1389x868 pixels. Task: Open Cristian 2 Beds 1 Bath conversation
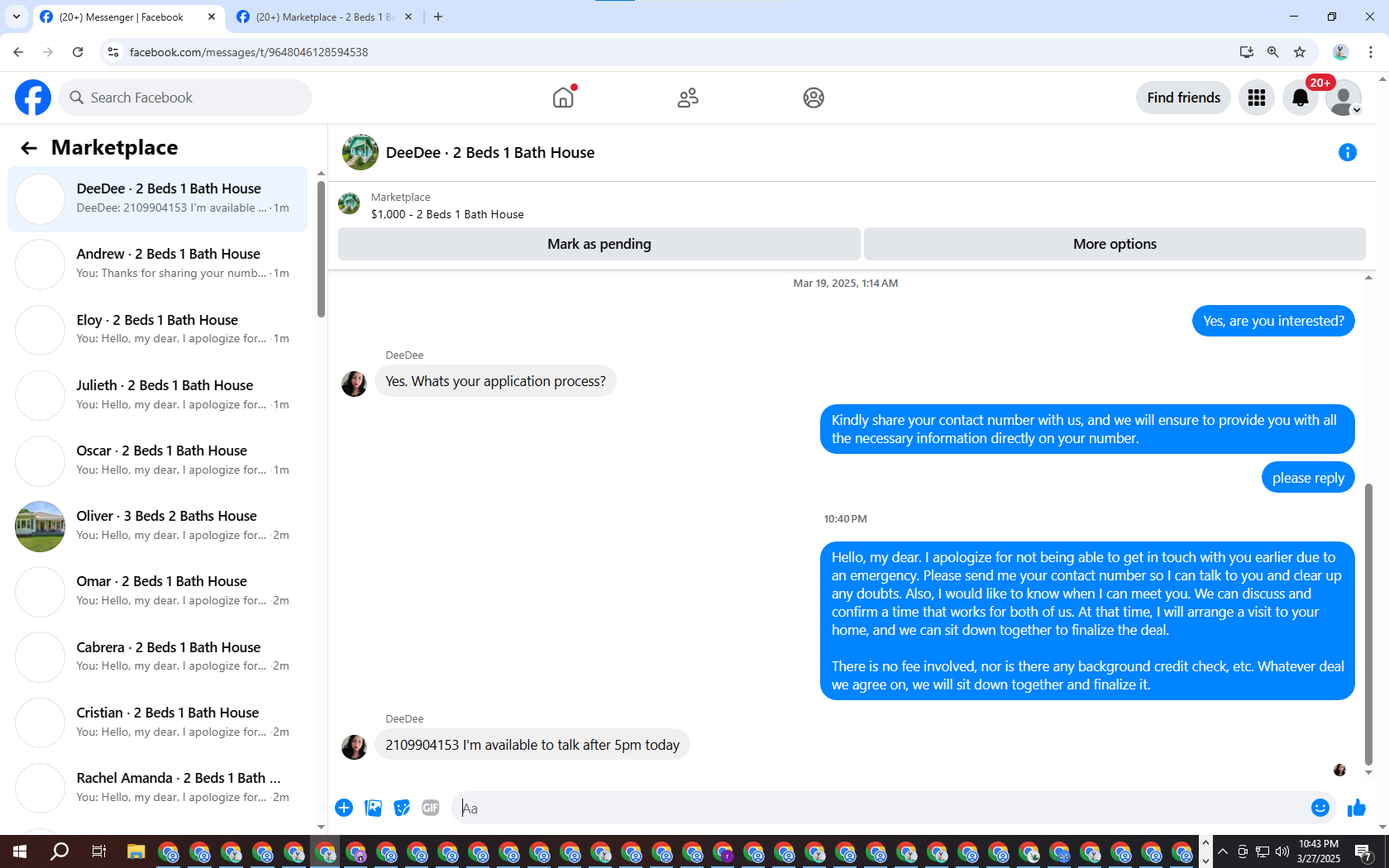point(157,723)
